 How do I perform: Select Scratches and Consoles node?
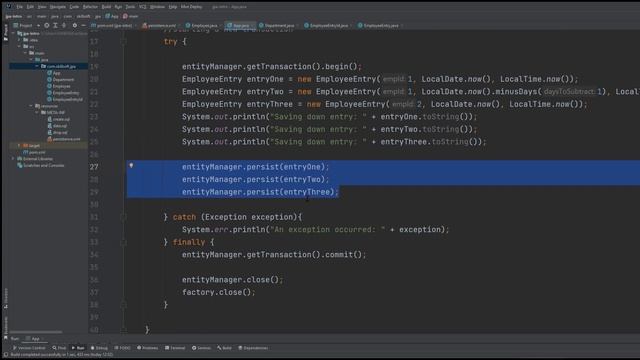tap(41, 165)
